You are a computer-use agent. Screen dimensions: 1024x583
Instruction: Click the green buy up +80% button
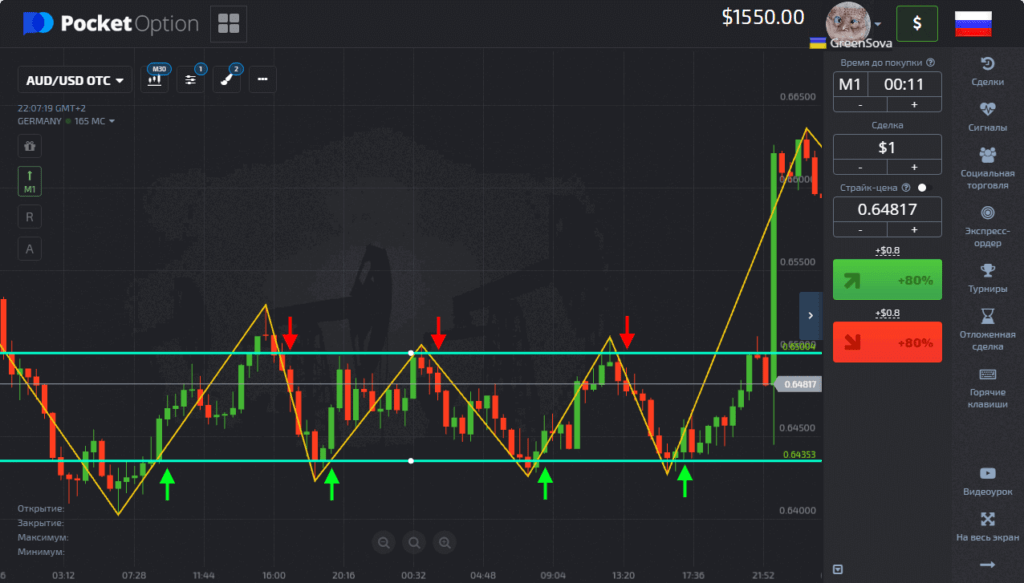[x=887, y=281]
